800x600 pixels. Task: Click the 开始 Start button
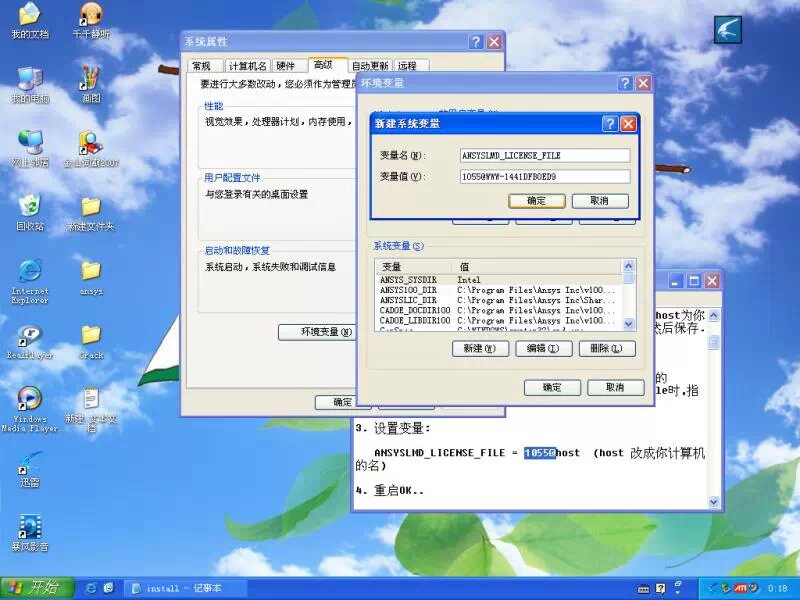pos(35,587)
